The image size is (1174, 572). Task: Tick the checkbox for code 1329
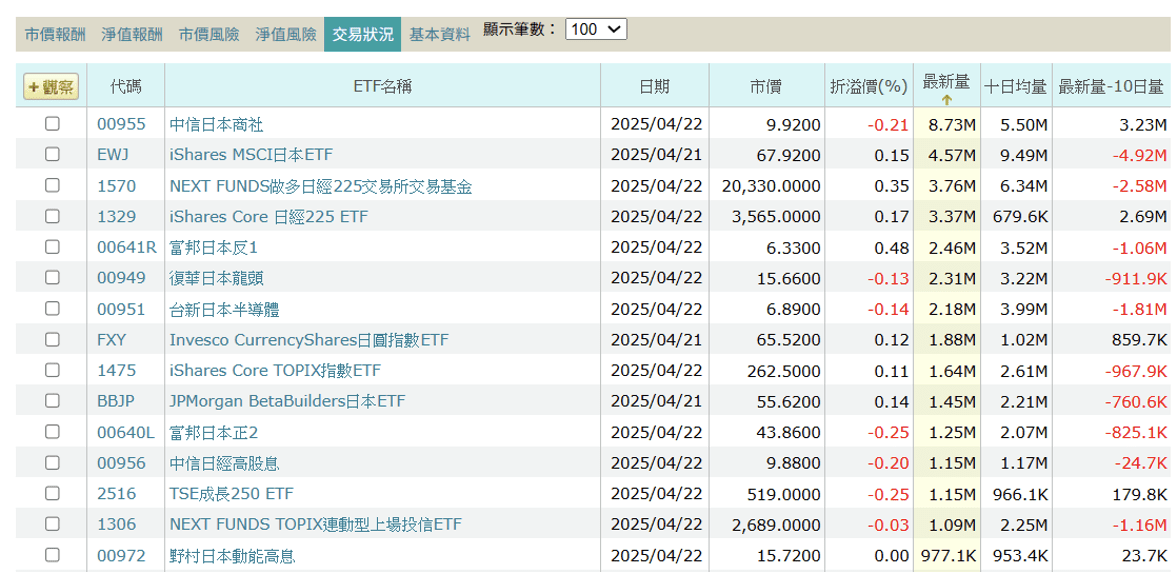(x=52, y=216)
